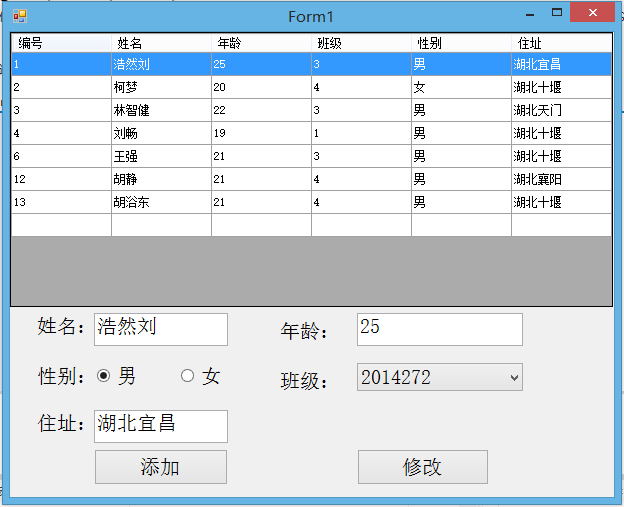Screen dimensions: 624x507
Task: Focus the 年龄 input field with 25
Action: point(440,330)
